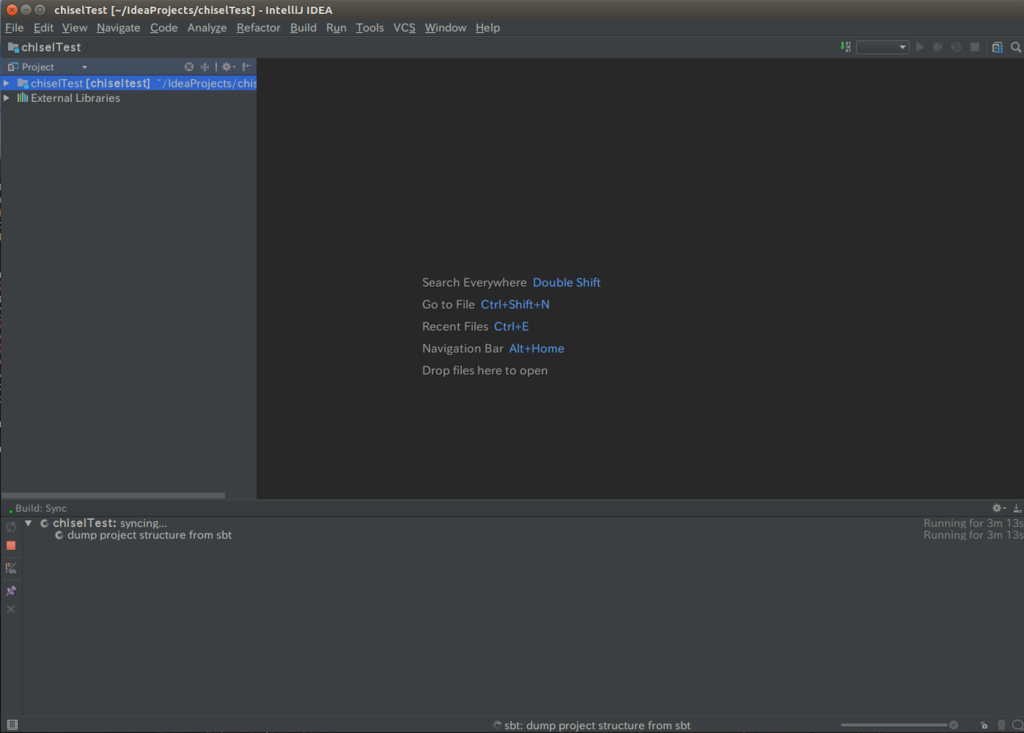
Task: Click horizontal scrollbar of Project panel
Action: click(x=114, y=495)
